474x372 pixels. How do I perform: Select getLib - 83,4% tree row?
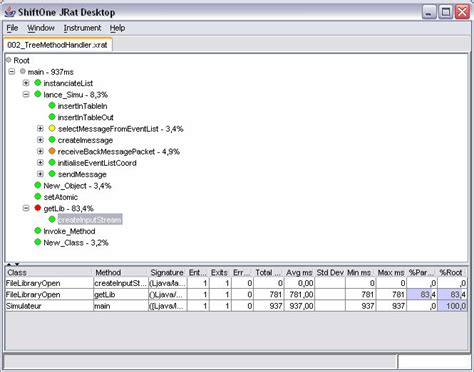[x=68, y=209]
